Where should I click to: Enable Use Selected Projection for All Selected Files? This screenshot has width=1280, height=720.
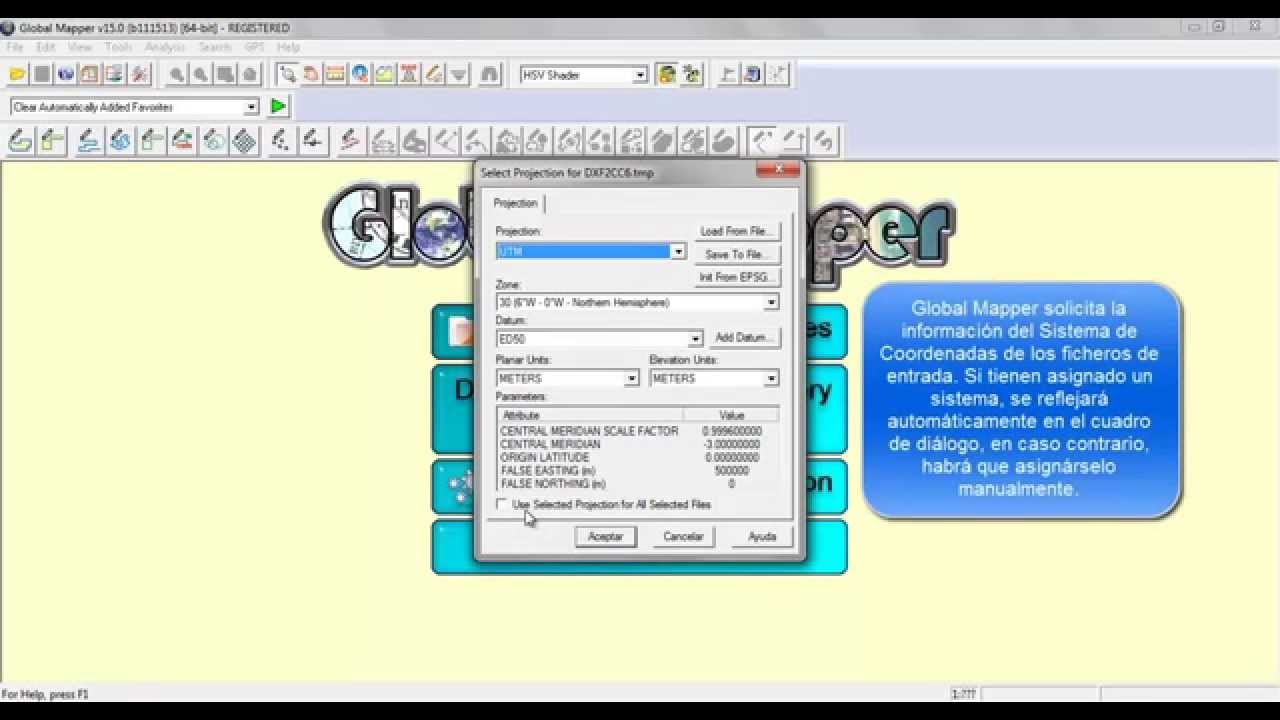pyautogui.click(x=502, y=504)
